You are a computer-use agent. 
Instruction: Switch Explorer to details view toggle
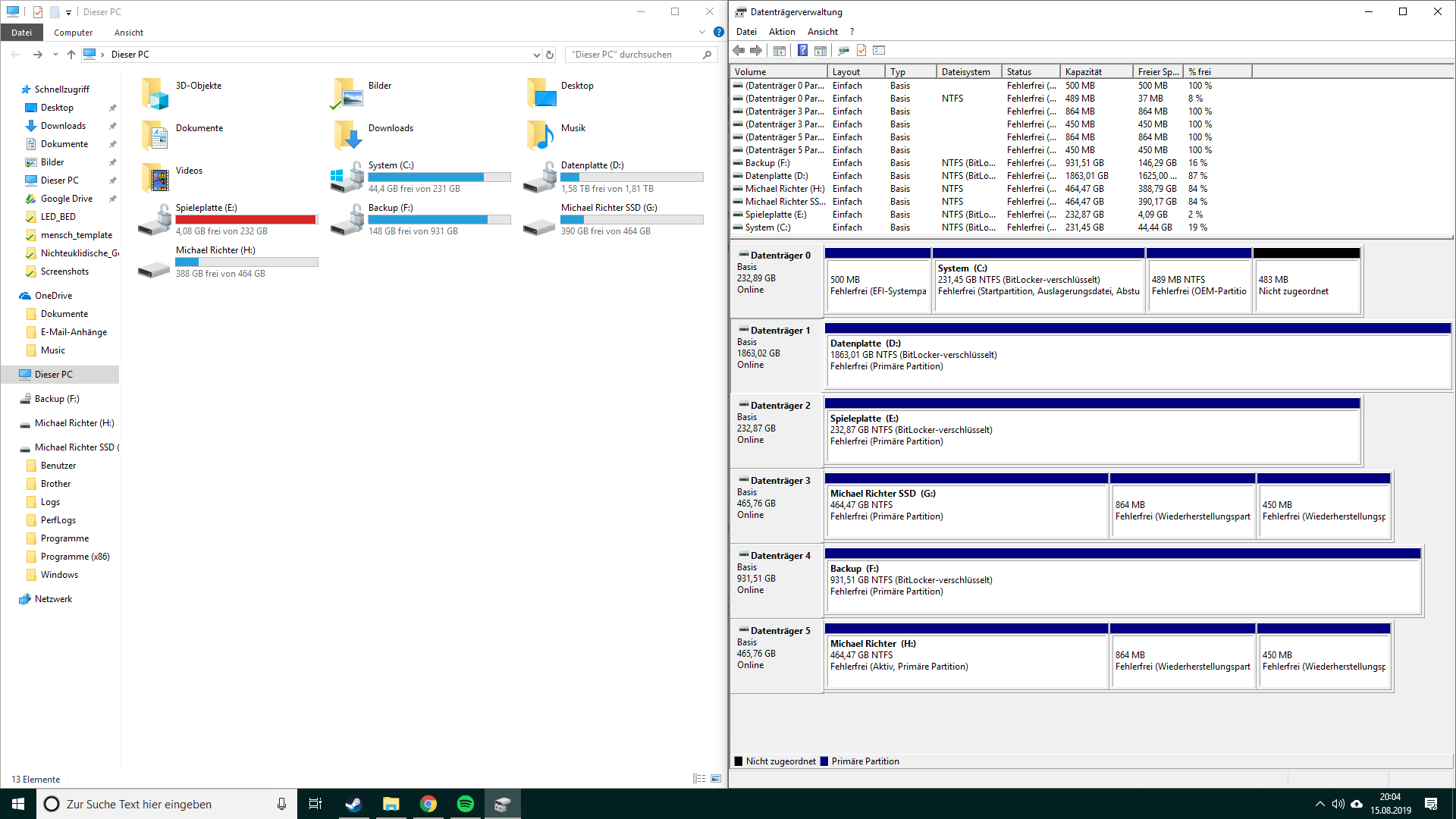point(699,779)
